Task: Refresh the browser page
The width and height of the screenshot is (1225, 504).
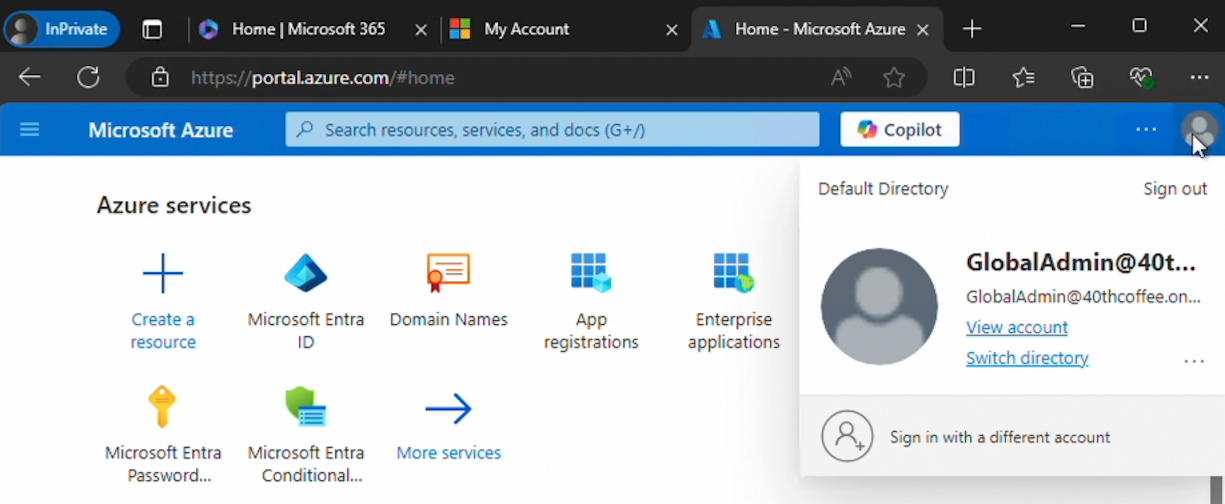Action: (x=89, y=77)
